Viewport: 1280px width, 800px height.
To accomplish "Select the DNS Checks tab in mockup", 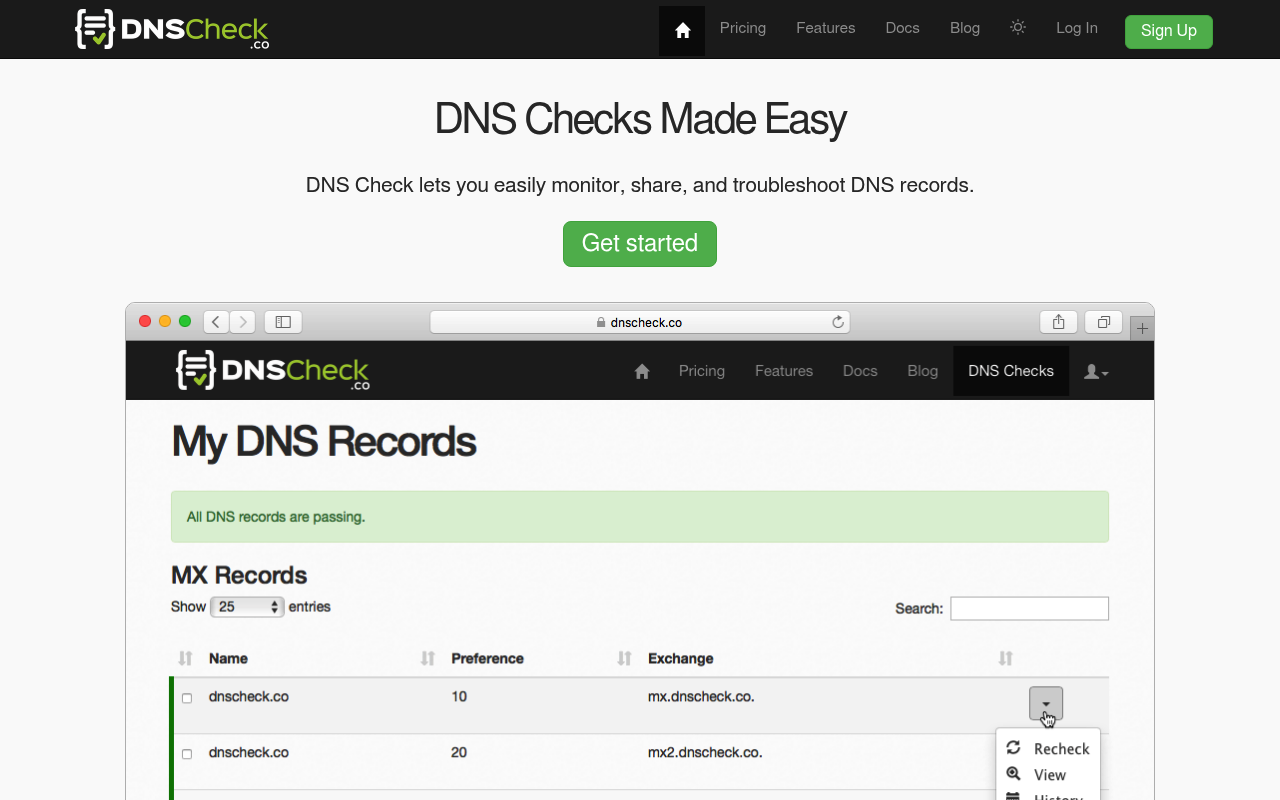I will tap(1011, 371).
